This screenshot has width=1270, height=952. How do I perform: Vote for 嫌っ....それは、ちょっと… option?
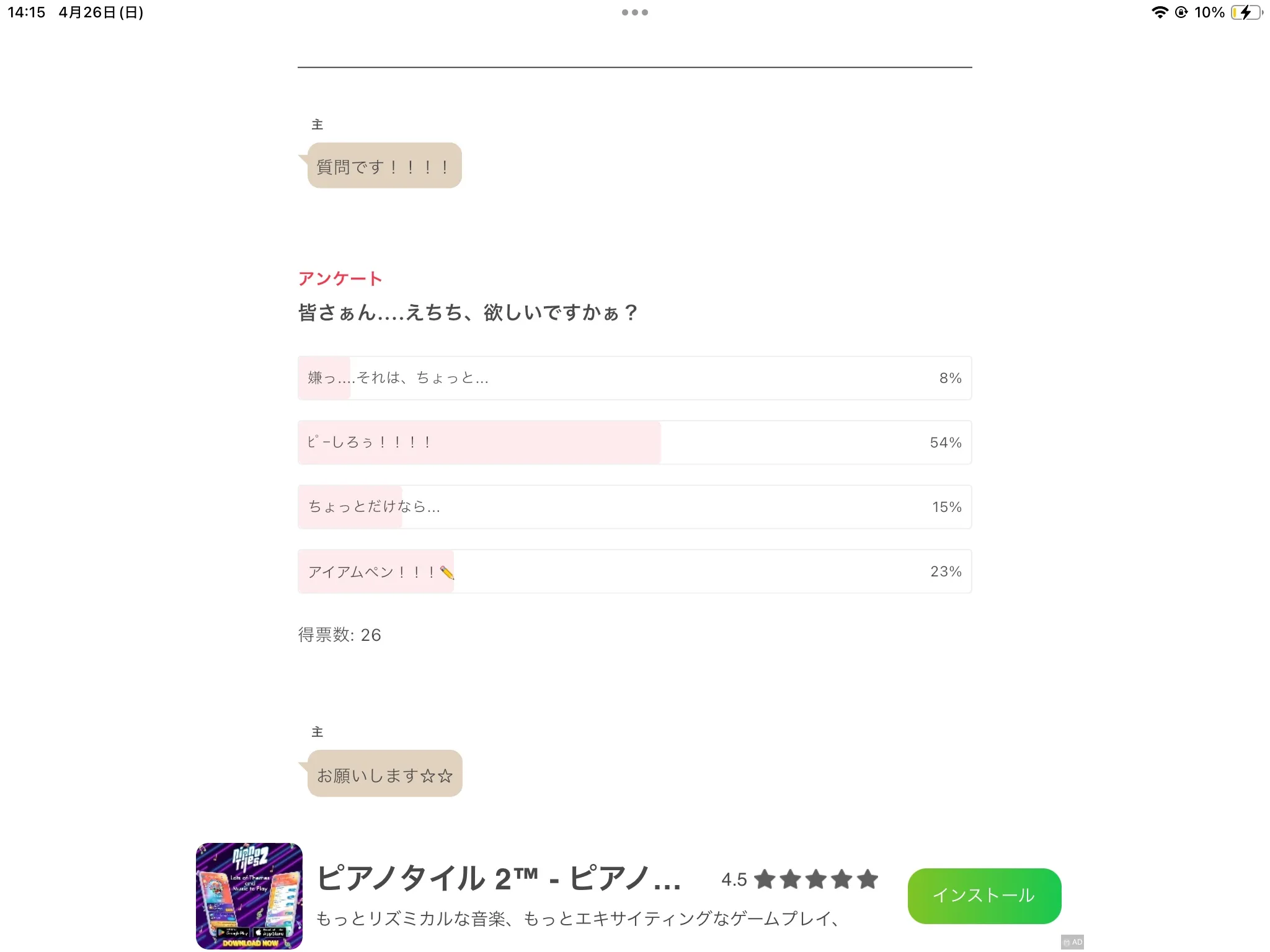(634, 378)
